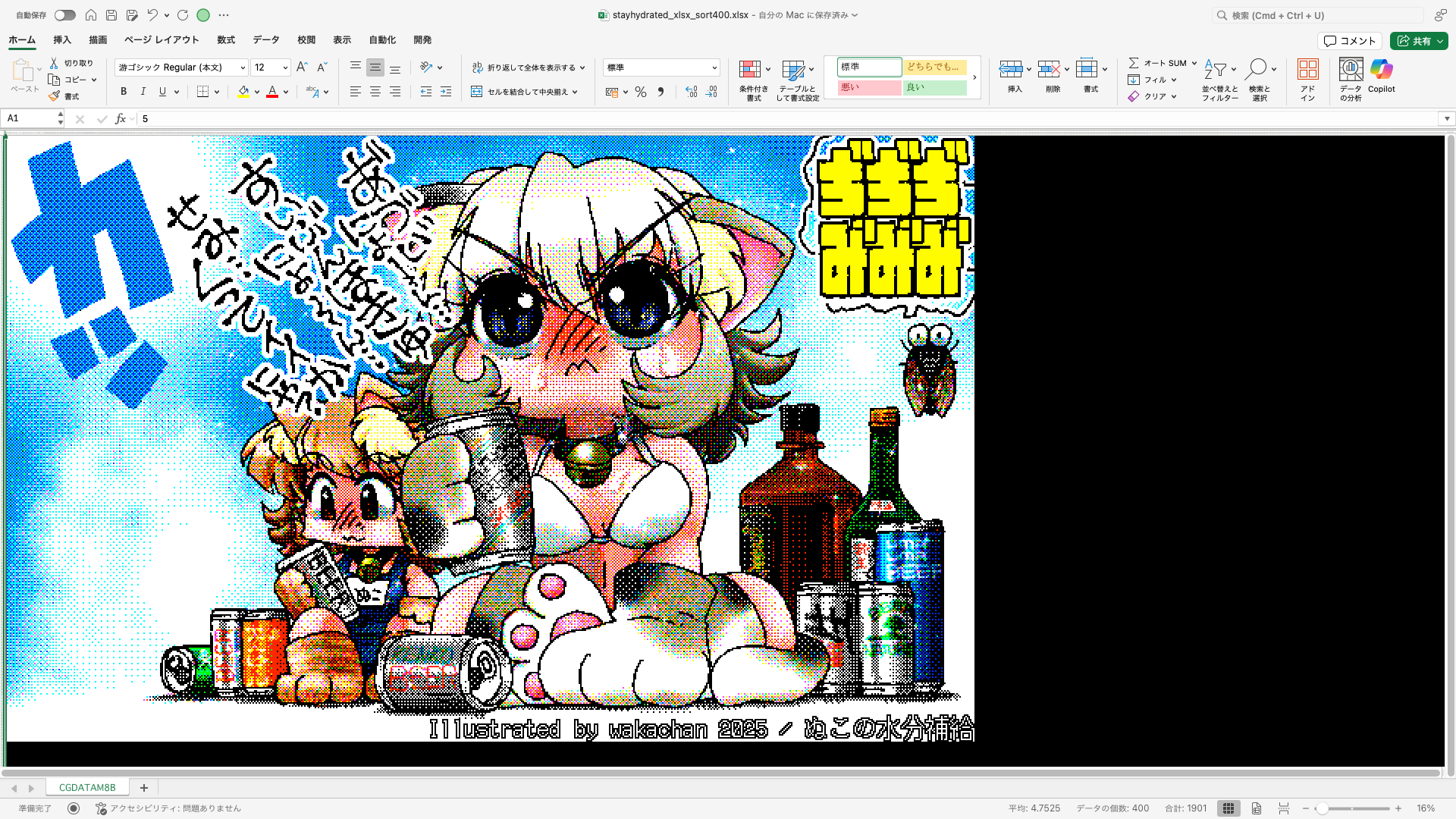Toggle Bold formatting
The image size is (1456, 819).
[x=124, y=92]
